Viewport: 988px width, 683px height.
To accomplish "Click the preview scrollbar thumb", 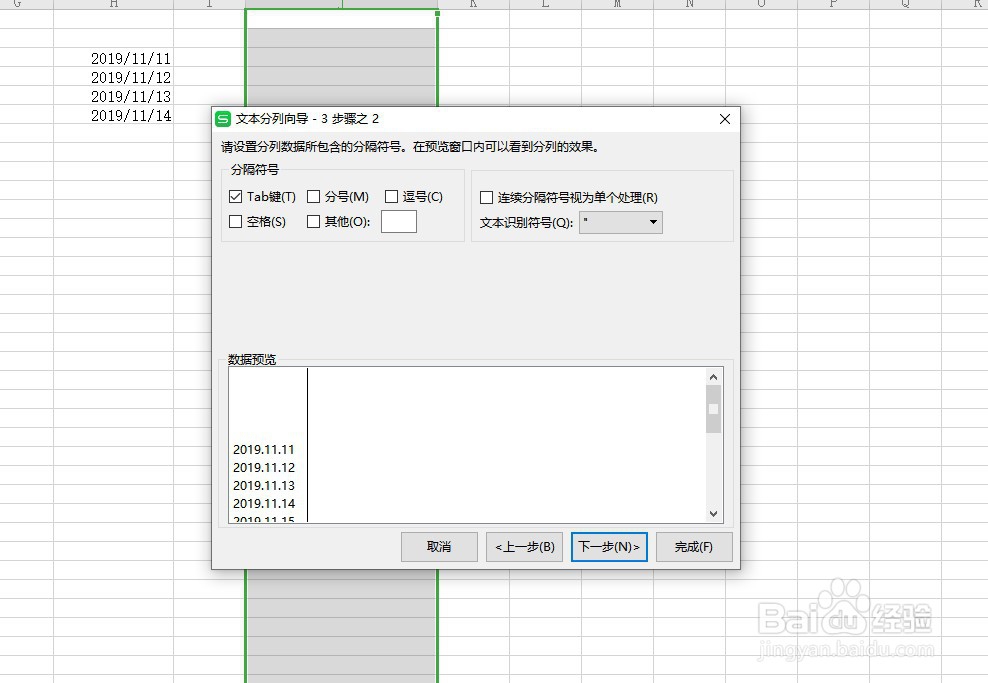I will point(713,410).
